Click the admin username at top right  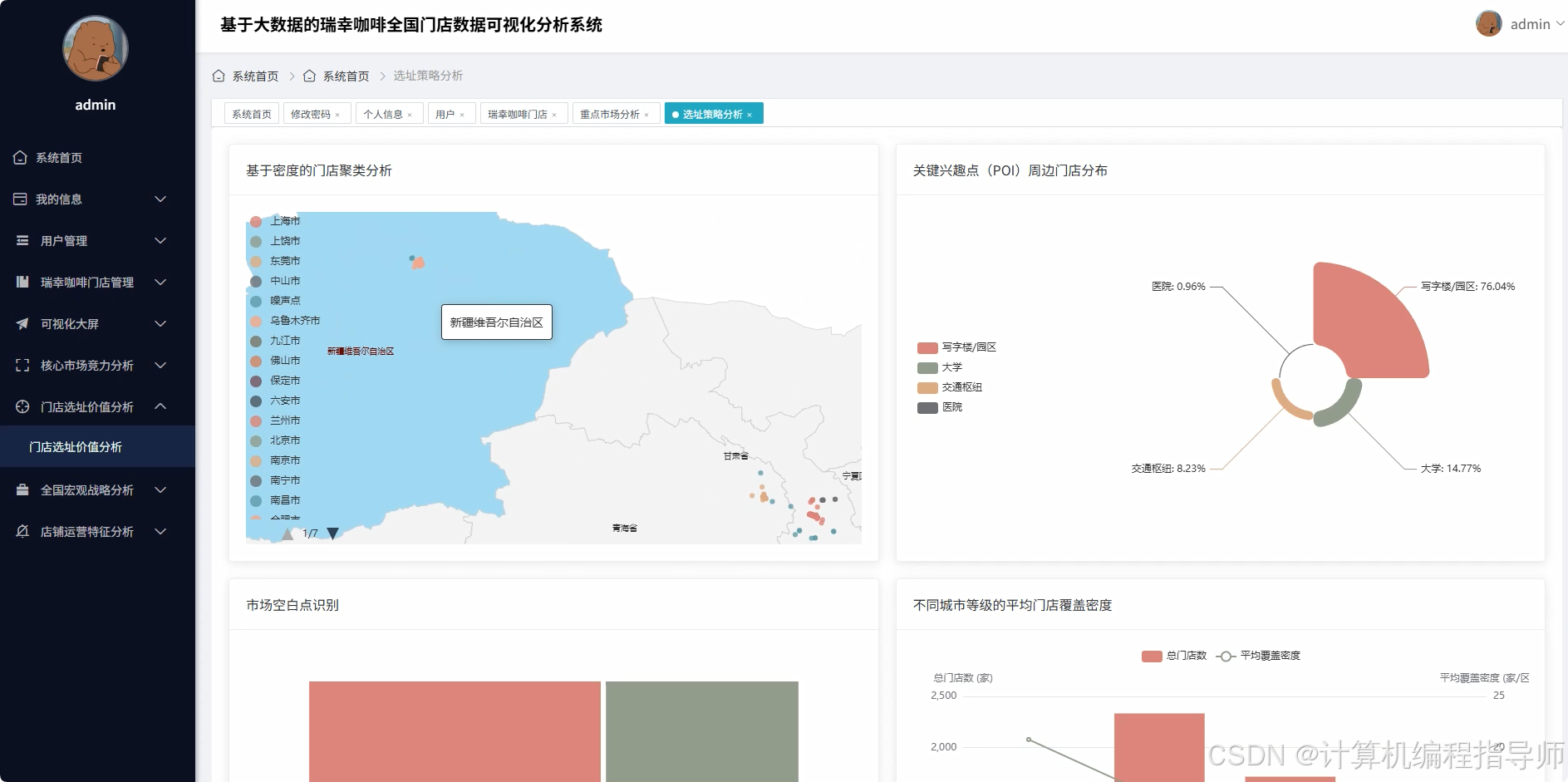[1530, 24]
